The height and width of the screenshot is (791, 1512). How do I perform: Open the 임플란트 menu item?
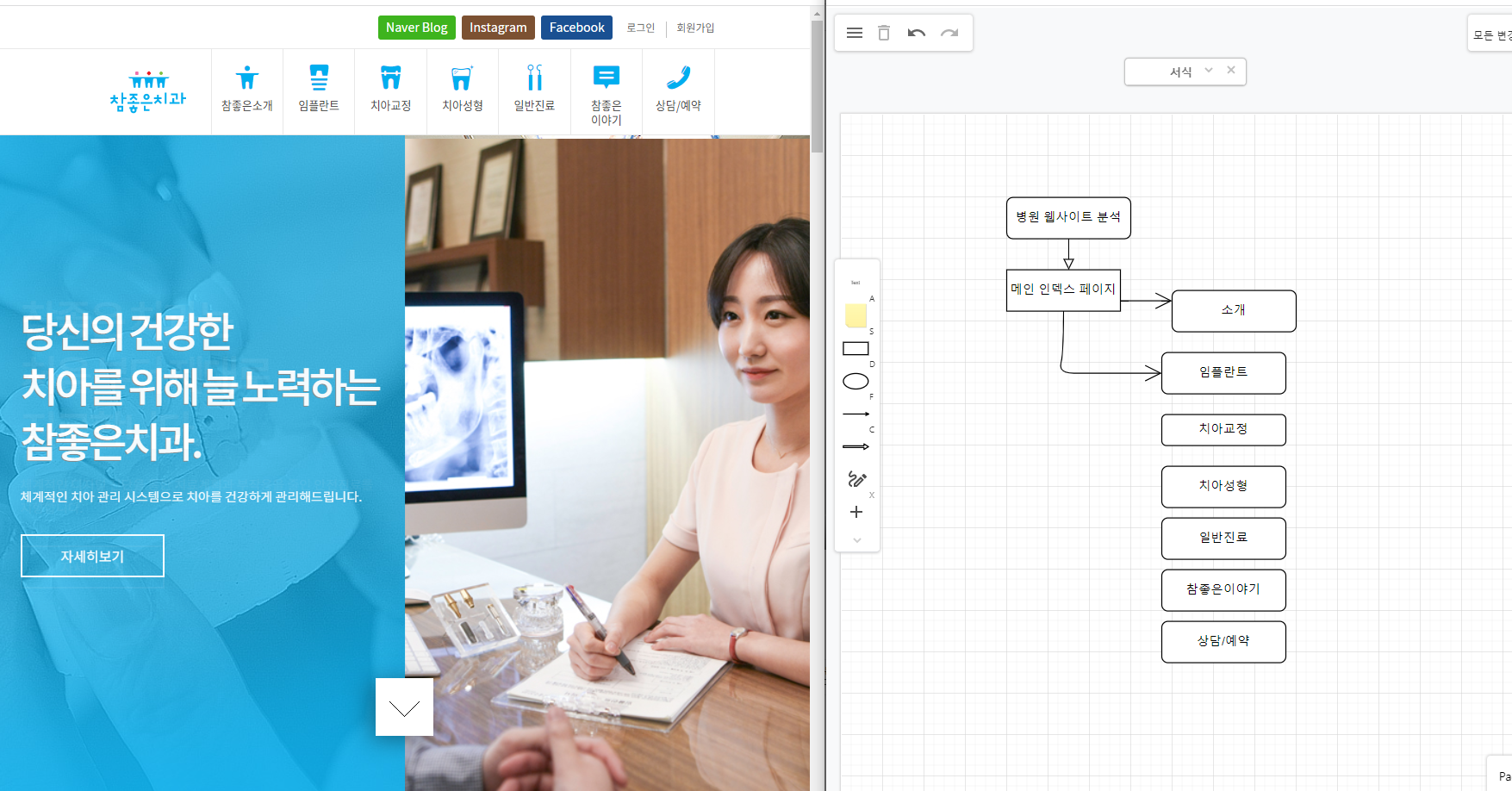click(319, 91)
